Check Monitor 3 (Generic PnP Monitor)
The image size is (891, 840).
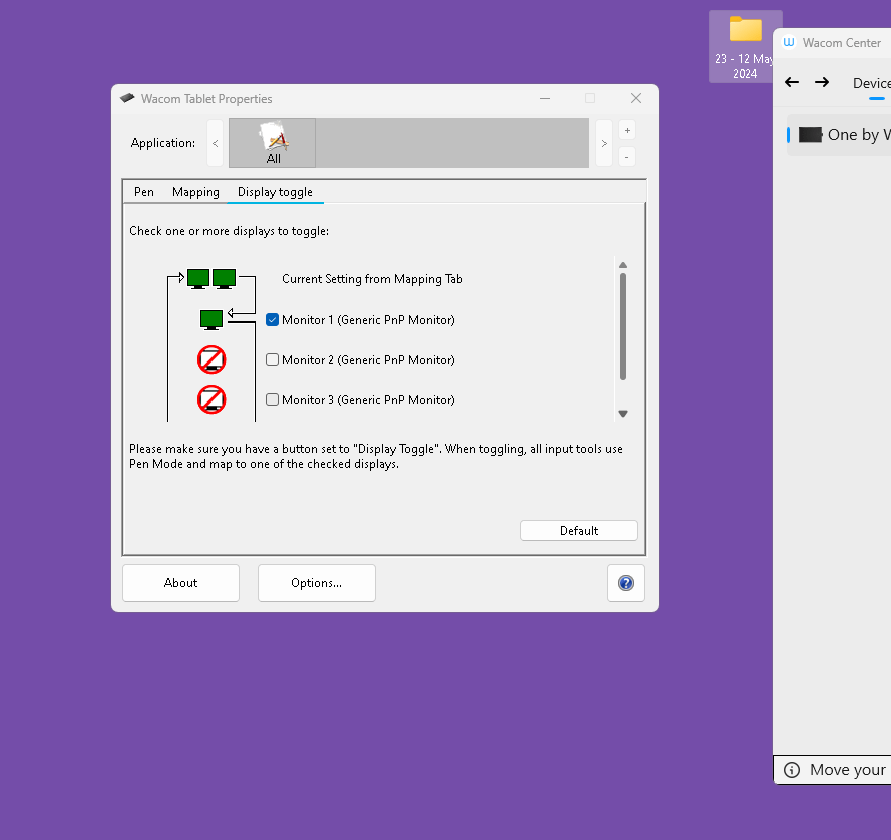click(x=272, y=400)
